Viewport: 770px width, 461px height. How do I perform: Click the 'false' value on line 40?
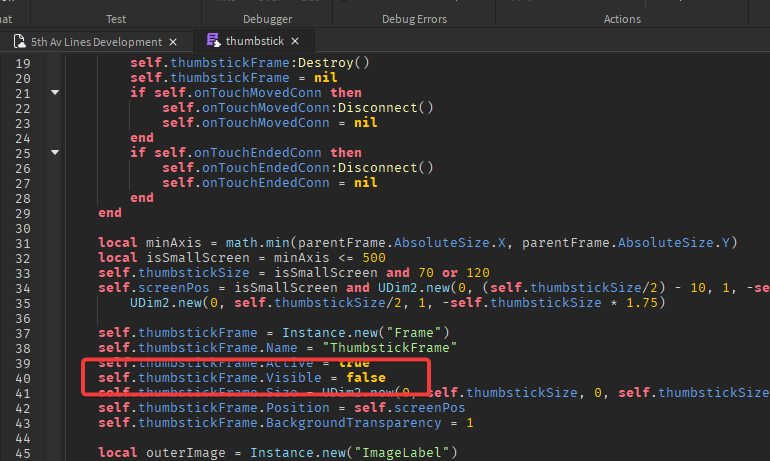[366, 378]
